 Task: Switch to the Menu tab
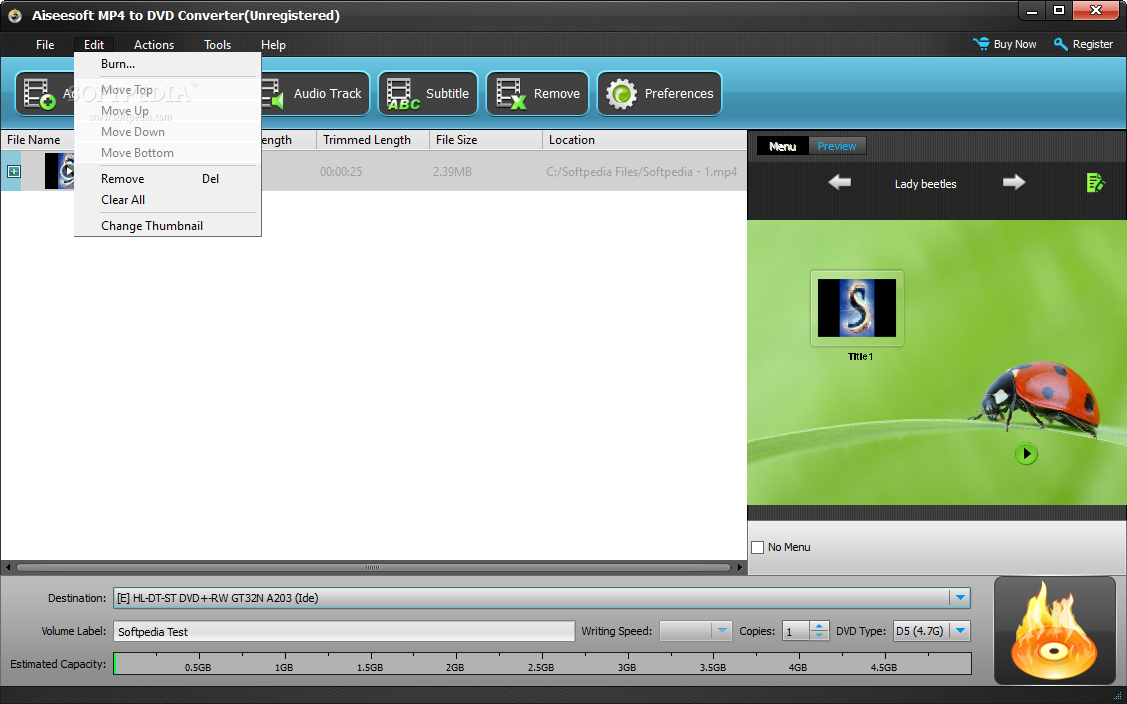pyautogui.click(x=782, y=146)
